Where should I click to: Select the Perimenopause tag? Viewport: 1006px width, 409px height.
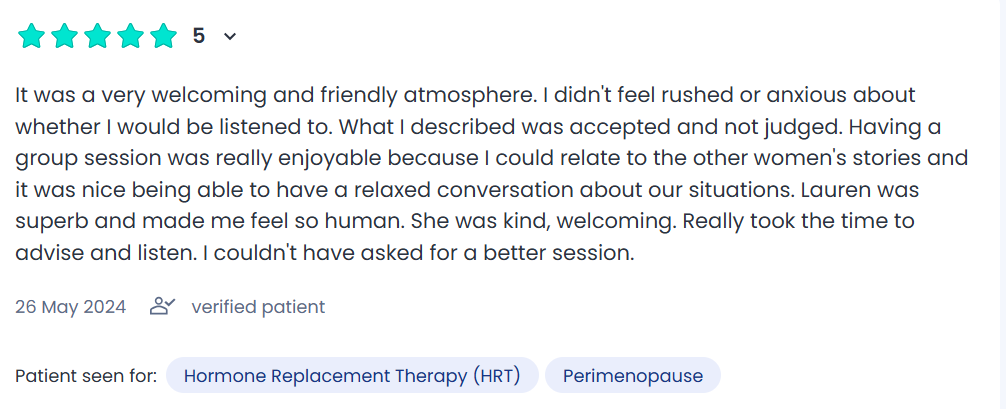point(632,376)
